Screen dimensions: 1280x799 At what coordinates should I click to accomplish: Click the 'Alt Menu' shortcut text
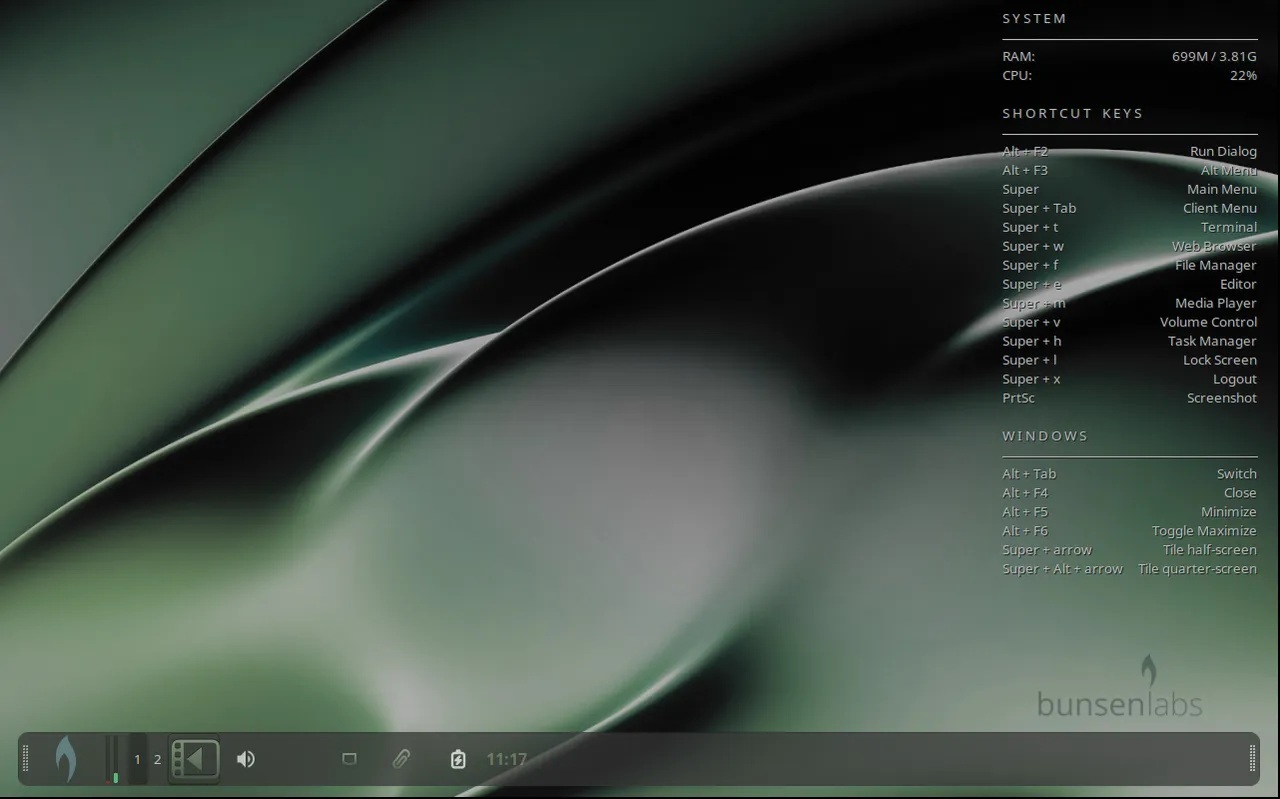coord(1228,171)
